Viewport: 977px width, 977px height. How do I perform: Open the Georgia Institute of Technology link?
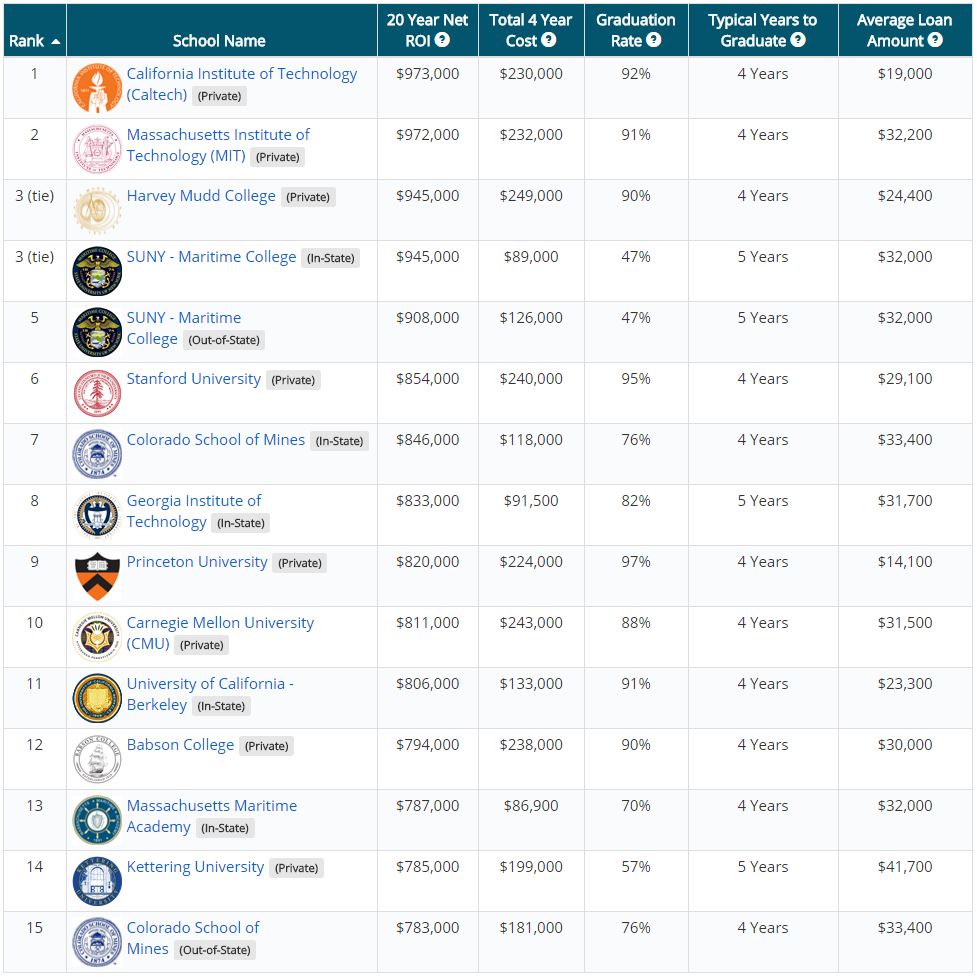click(194, 511)
